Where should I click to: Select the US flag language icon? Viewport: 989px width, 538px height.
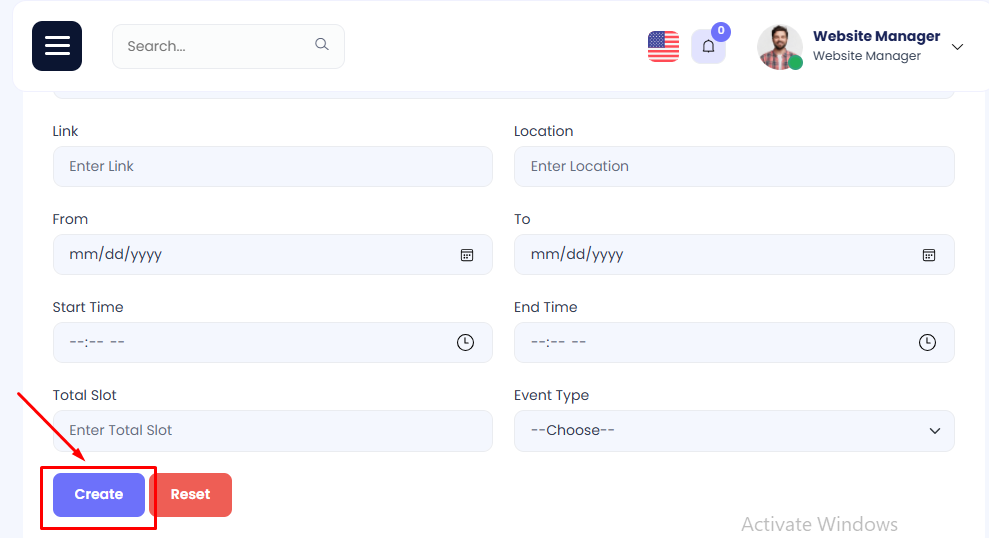(663, 46)
